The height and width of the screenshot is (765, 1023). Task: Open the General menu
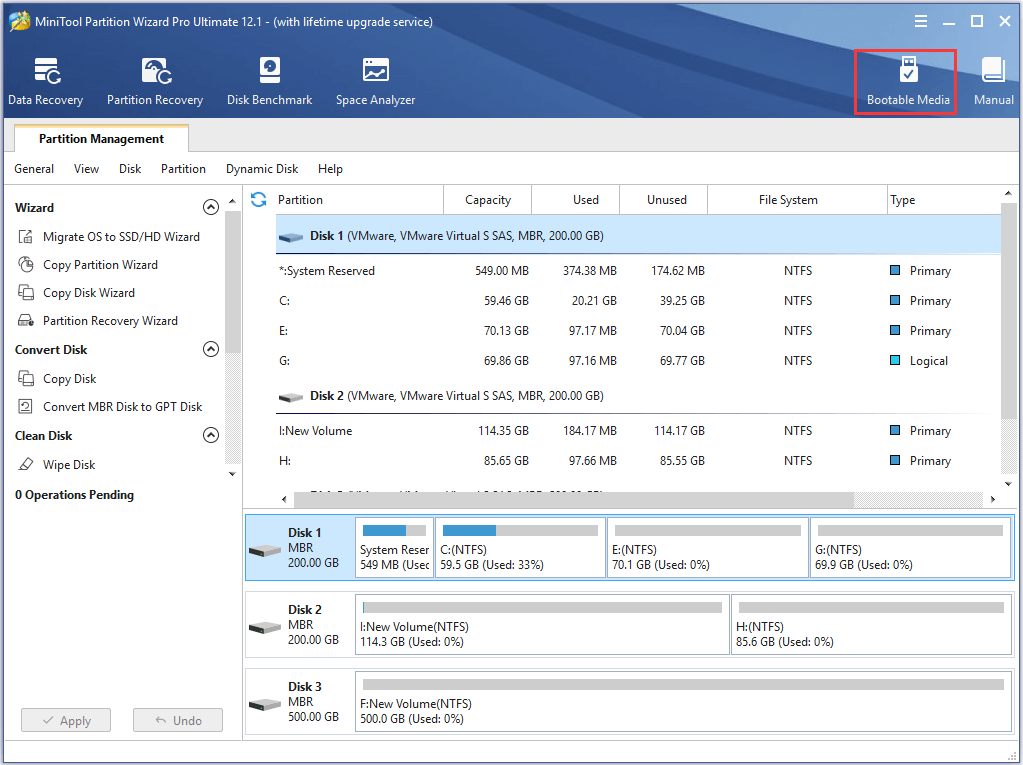click(34, 169)
